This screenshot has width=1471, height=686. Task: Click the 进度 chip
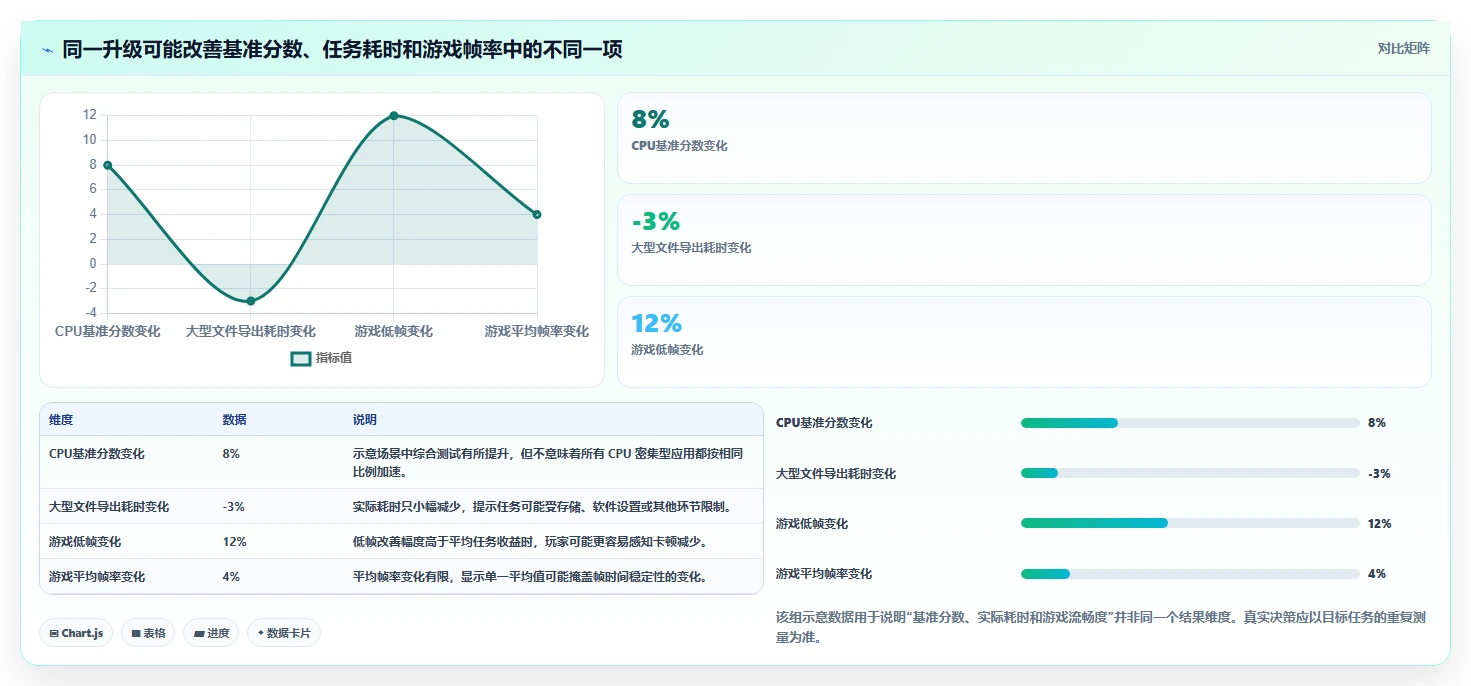click(x=211, y=633)
